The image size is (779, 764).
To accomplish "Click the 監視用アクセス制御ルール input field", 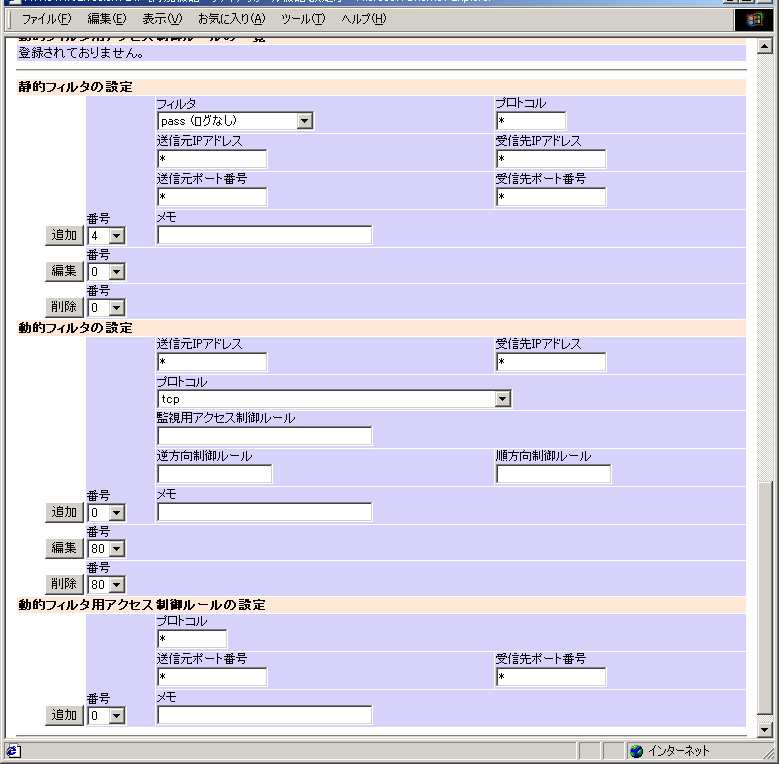I will (x=264, y=436).
